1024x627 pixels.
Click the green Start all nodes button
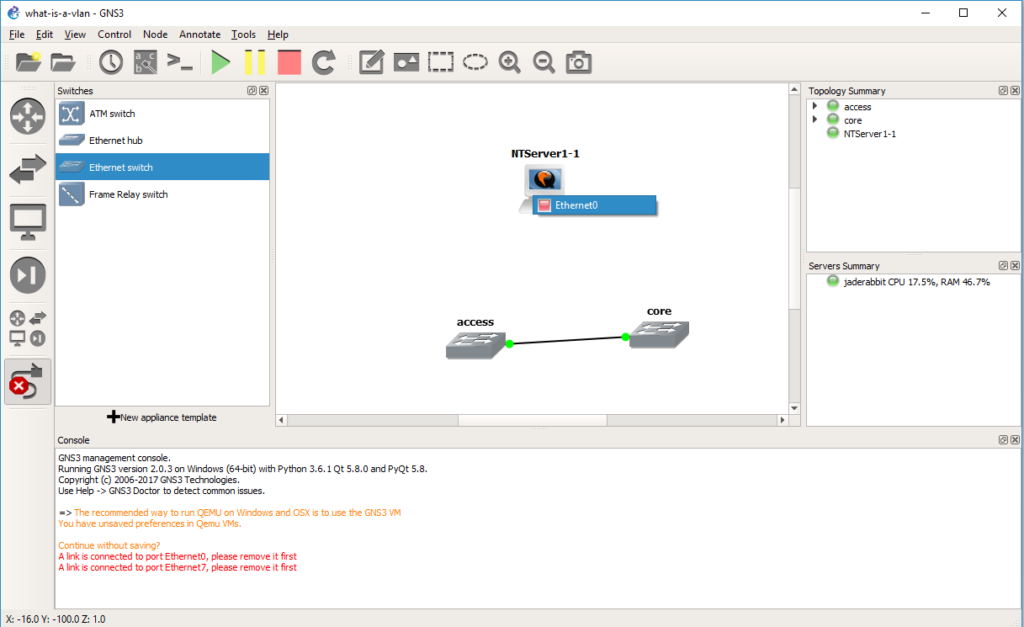click(221, 62)
